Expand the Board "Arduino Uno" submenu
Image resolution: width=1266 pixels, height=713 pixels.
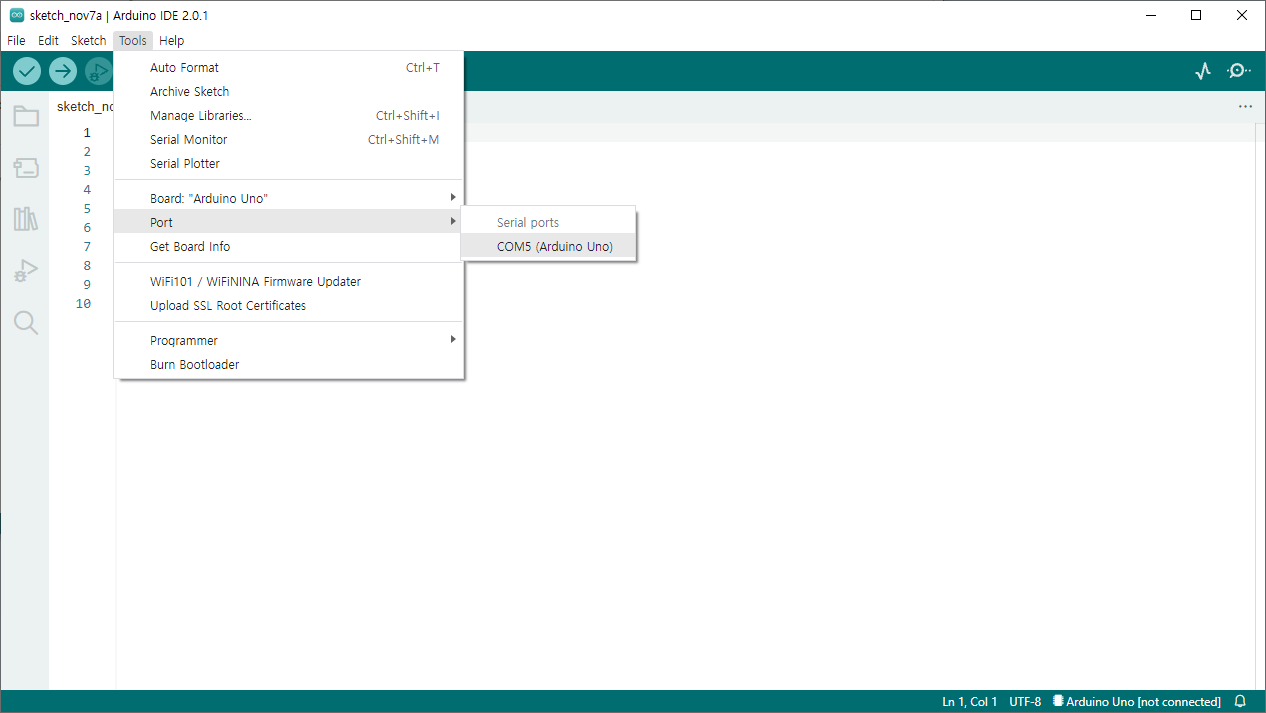(289, 198)
